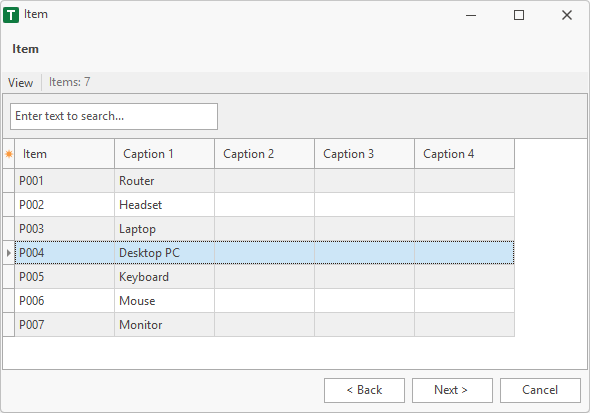The width and height of the screenshot is (590, 413).
Task: Click the Keyboard caption cell
Action: 164,277
